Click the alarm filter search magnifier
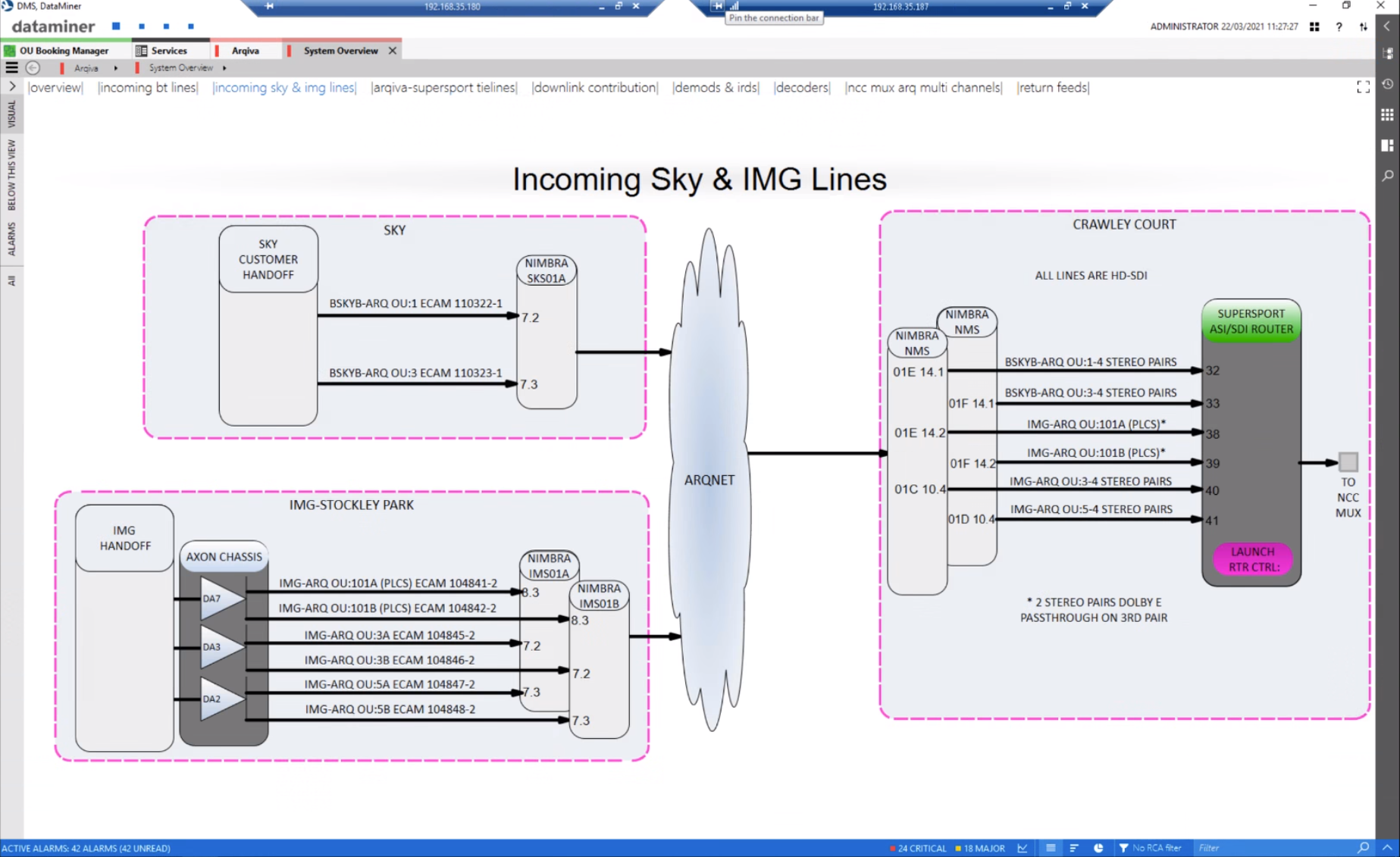 [1363, 848]
